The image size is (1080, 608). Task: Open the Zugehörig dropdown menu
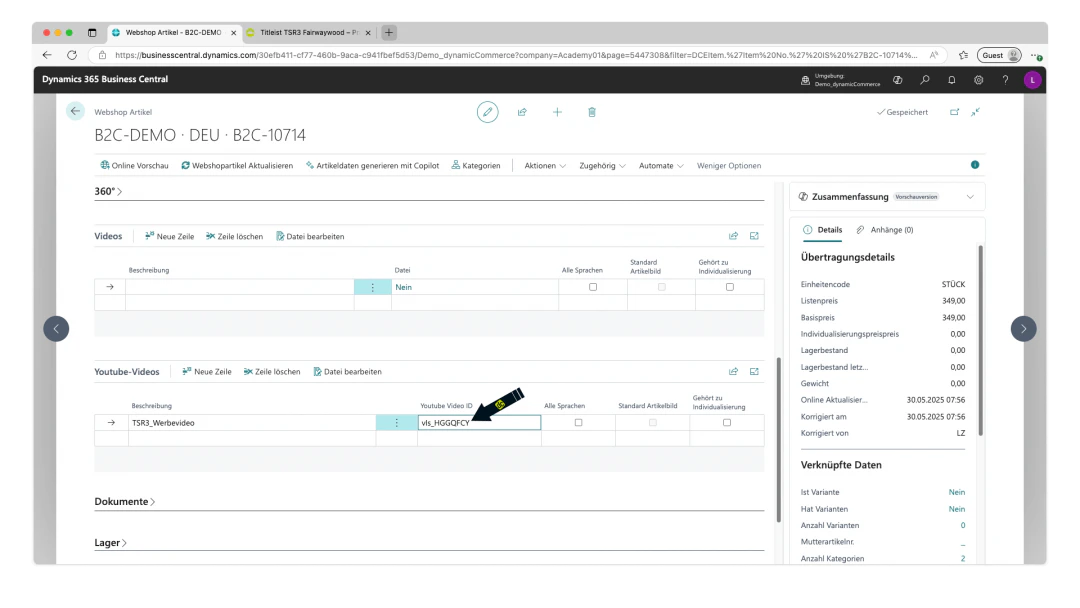[602, 166]
